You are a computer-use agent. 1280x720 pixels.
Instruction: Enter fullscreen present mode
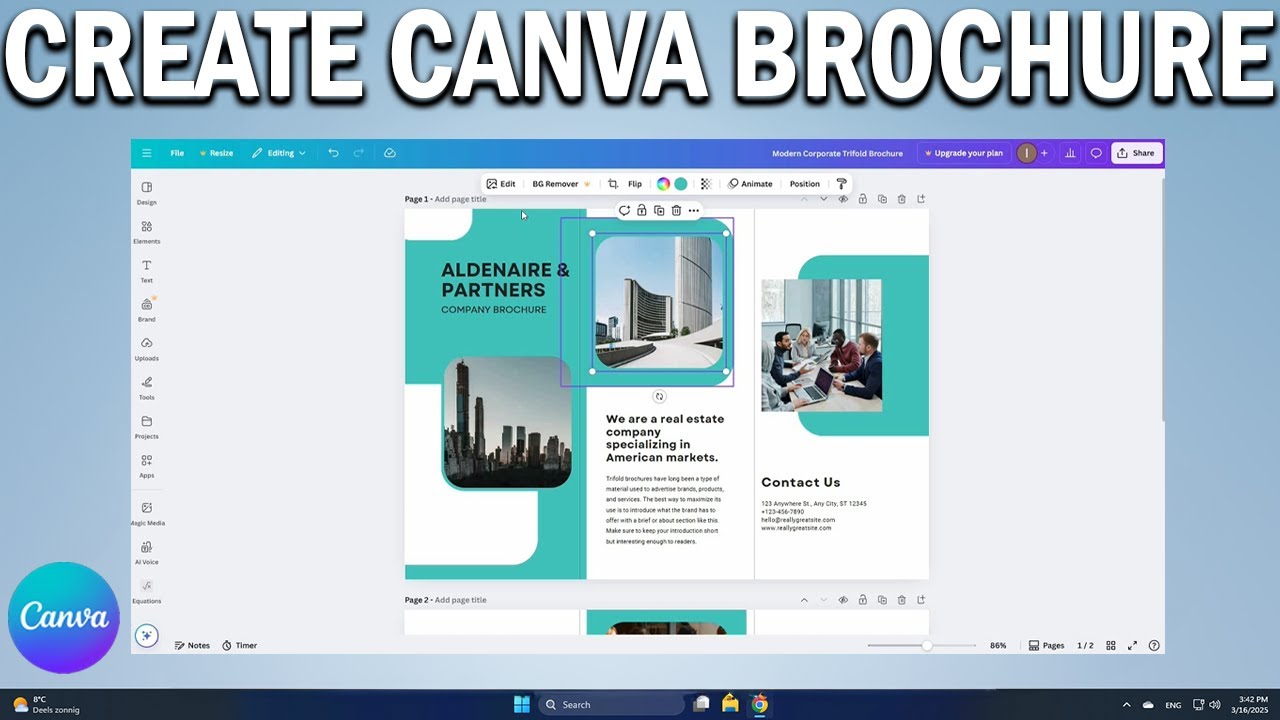1133,646
